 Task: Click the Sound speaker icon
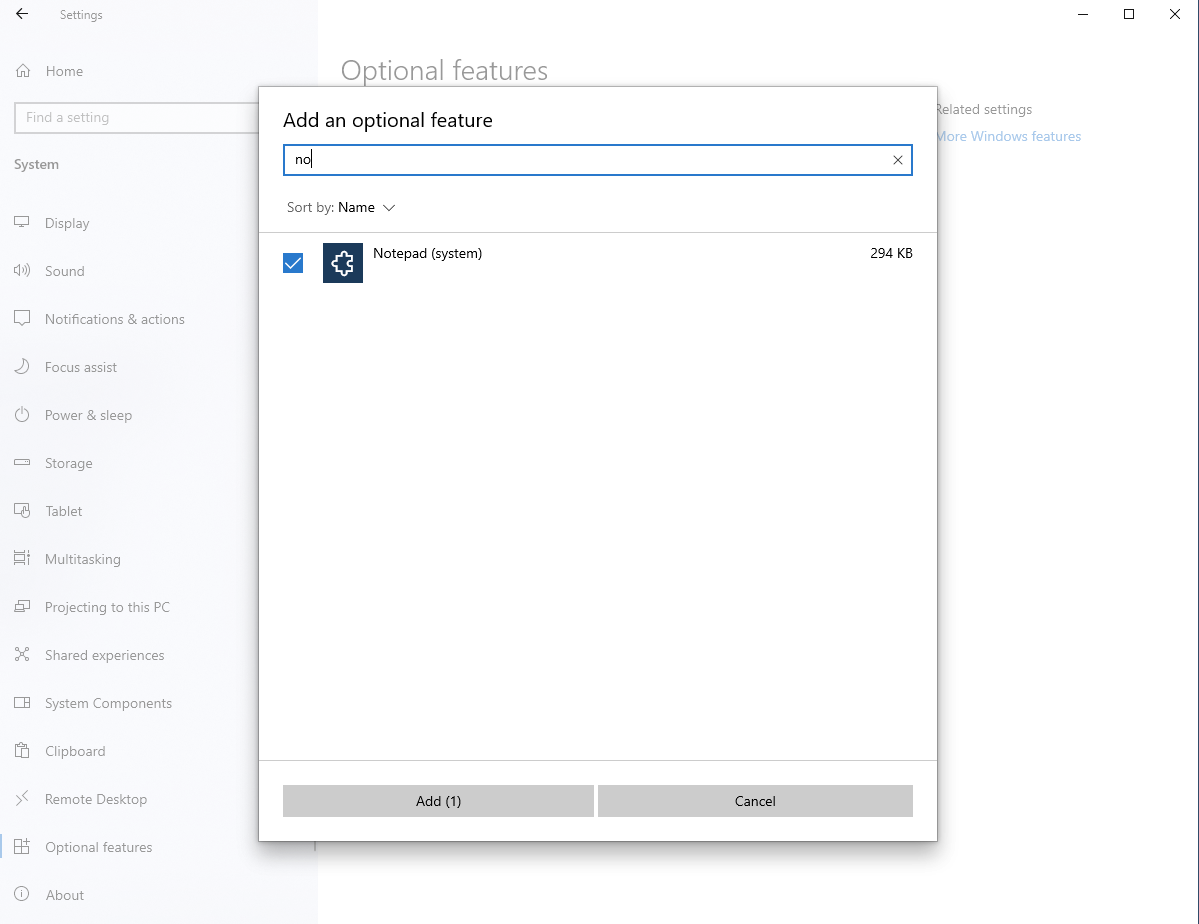(x=22, y=270)
